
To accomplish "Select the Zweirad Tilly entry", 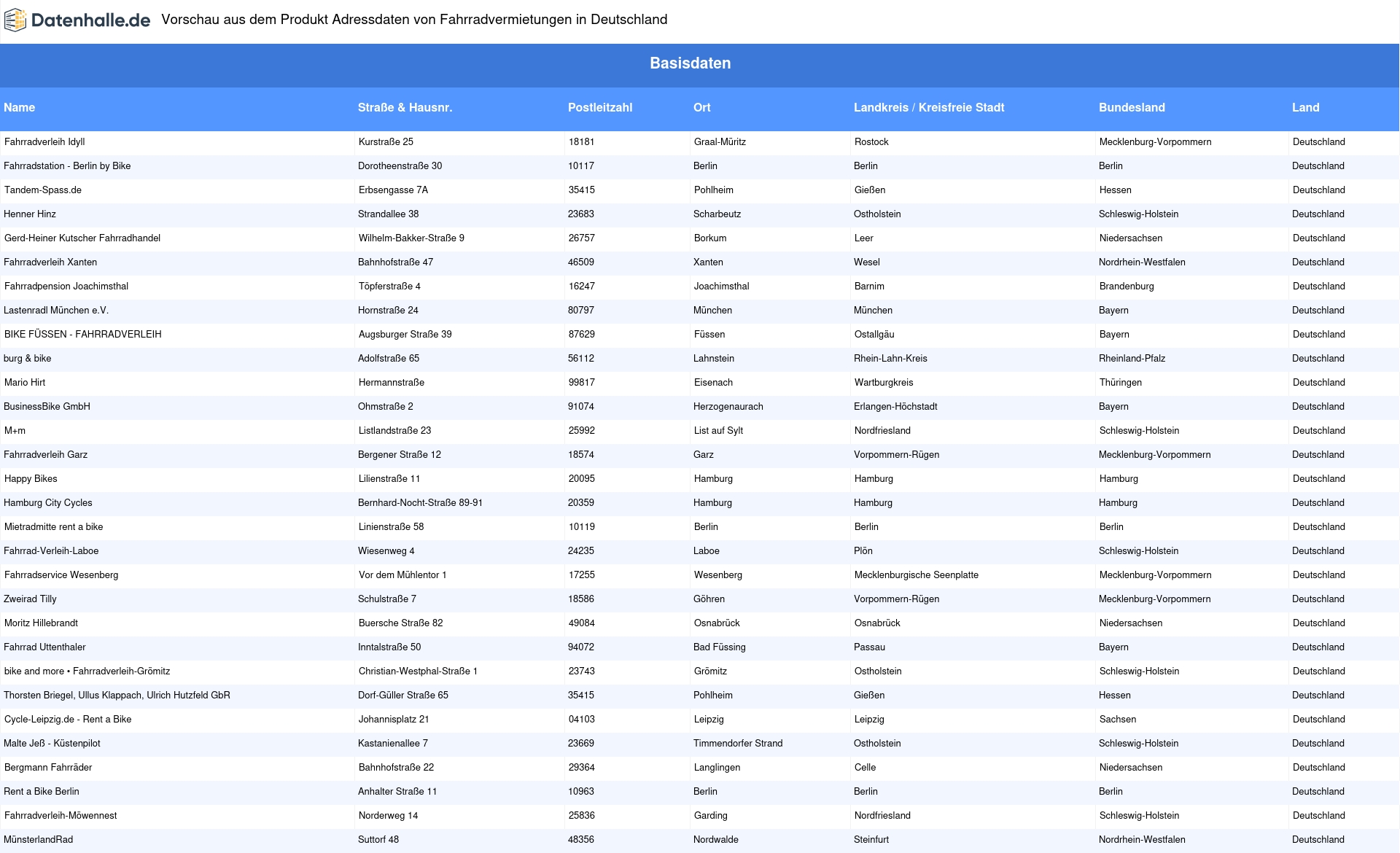I will tap(30, 599).
